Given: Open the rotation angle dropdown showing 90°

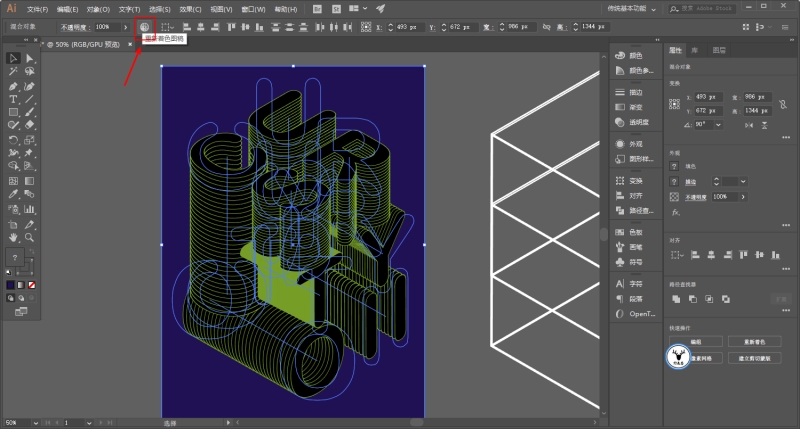Looking at the screenshot, I should tap(716, 124).
